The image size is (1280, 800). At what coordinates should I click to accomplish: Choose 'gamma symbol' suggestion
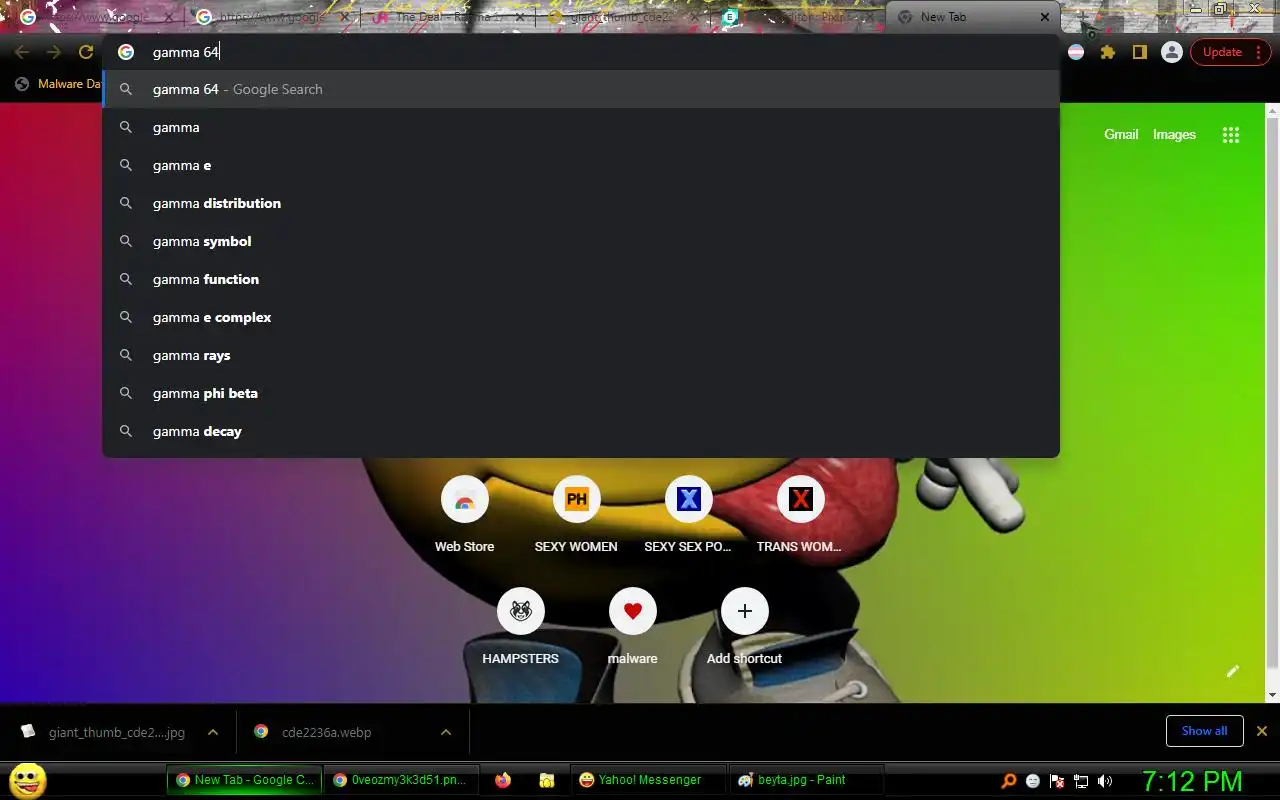coord(581,241)
